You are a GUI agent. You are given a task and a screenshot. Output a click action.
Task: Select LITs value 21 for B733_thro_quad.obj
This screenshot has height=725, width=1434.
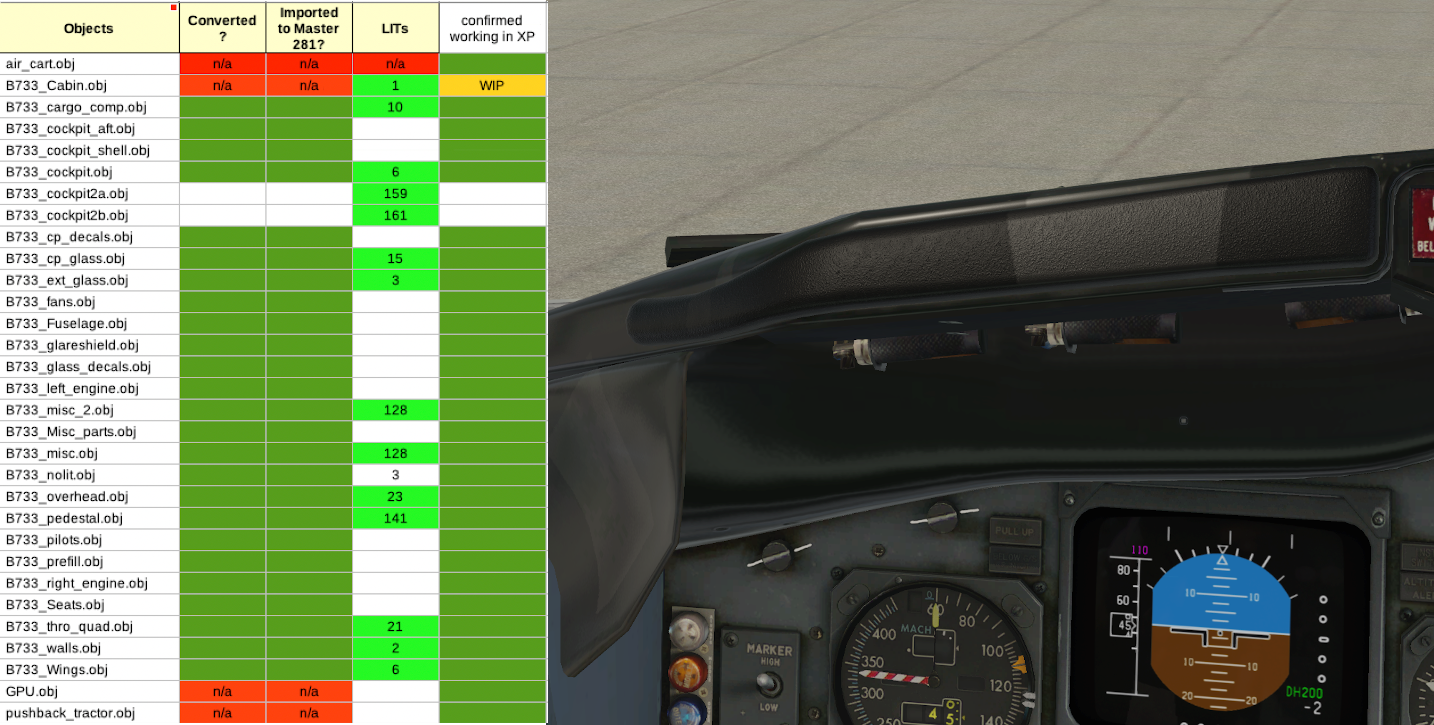tap(395, 626)
